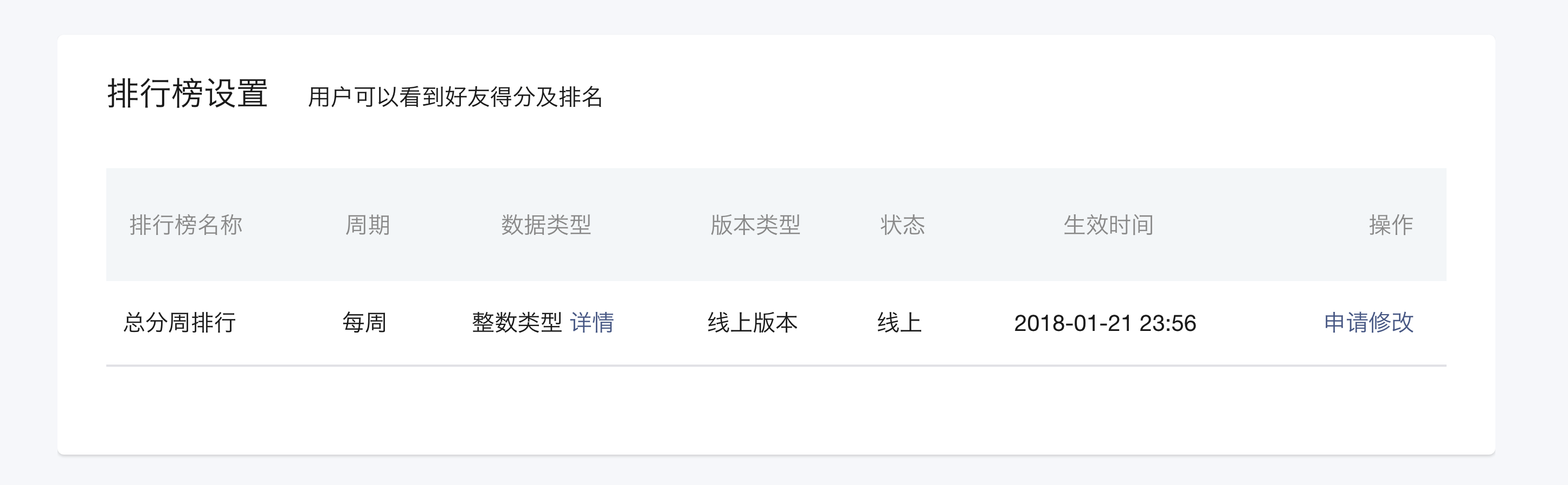The width and height of the screenshot is (1568, 485).
Task: Click the 整数类型 data type text
Action: [x=517, y=322]
